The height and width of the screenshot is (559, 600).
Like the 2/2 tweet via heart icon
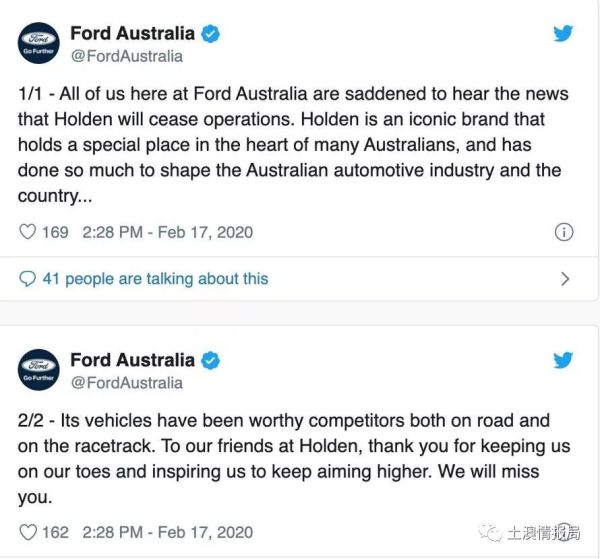pyautogui.click(x=28, y=532)
